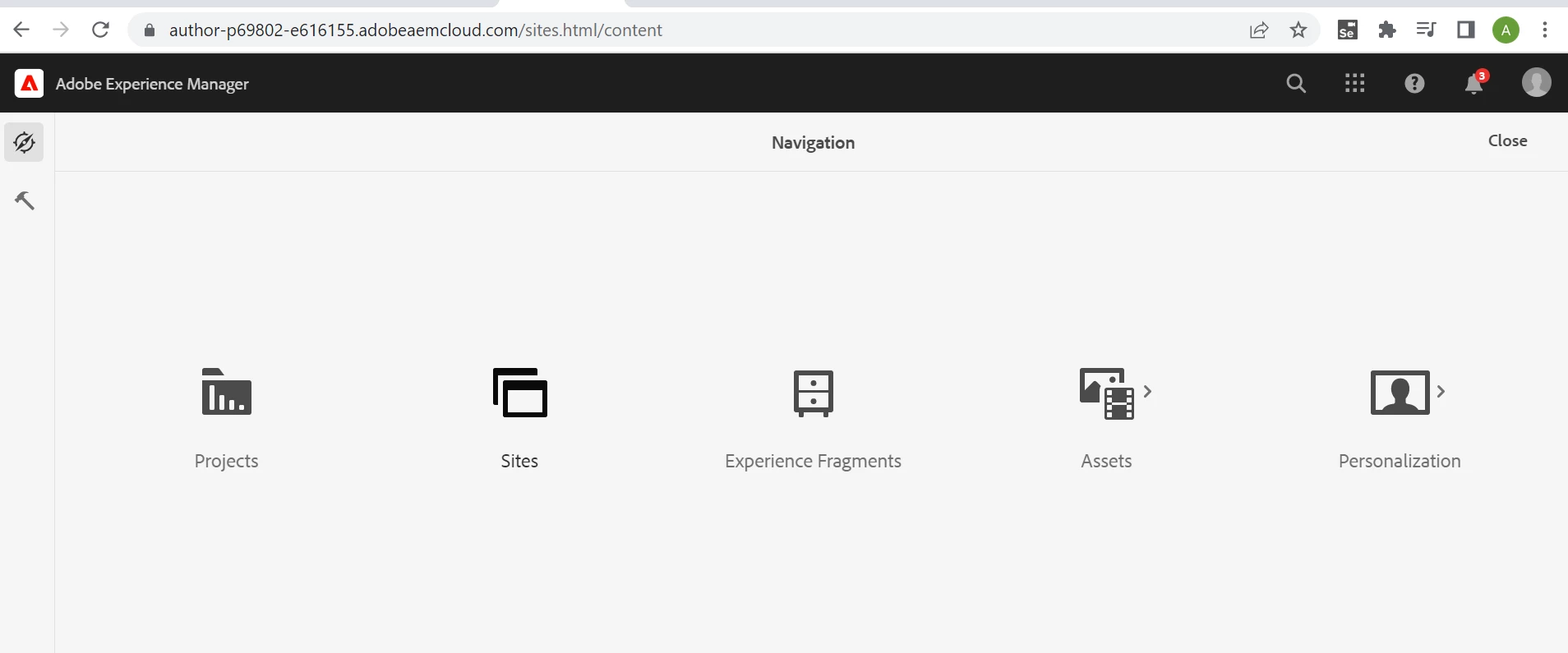Open the Sites console icon
Viewport: 1568px width, 653px height.
click(520, 393)
